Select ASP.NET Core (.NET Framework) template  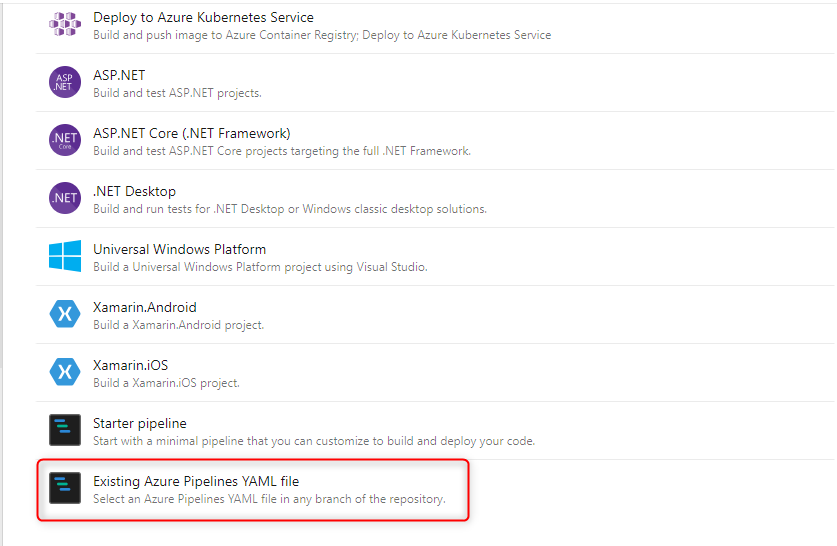(191, 133)
